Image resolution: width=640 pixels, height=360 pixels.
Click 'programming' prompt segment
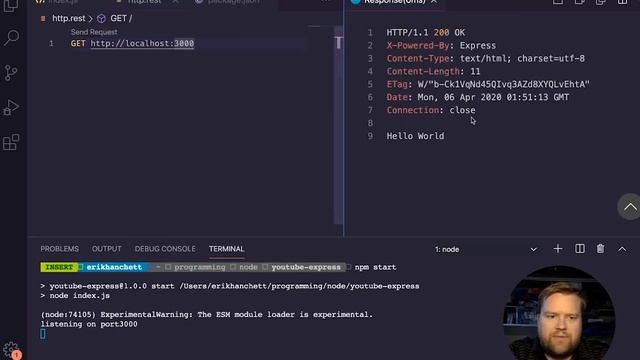point(200,267)
